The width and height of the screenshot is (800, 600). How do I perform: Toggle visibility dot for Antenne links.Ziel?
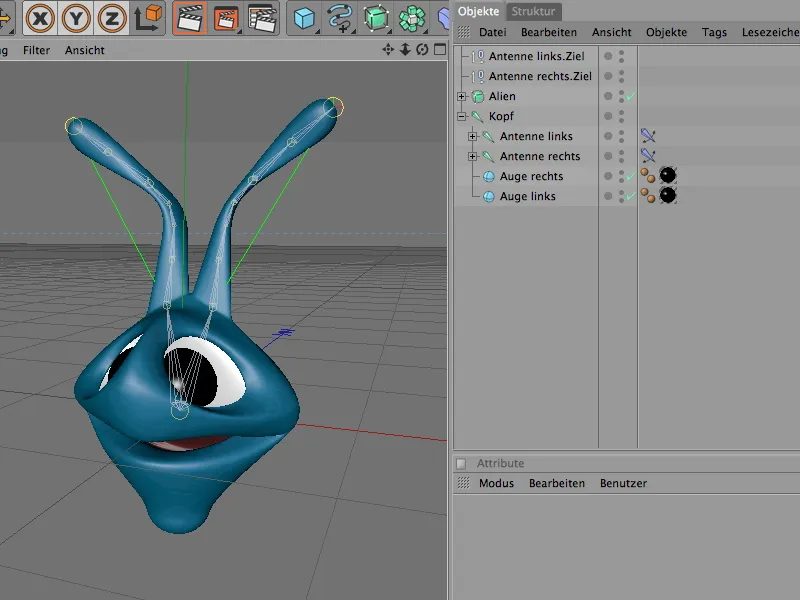click(x=608, y=56)
